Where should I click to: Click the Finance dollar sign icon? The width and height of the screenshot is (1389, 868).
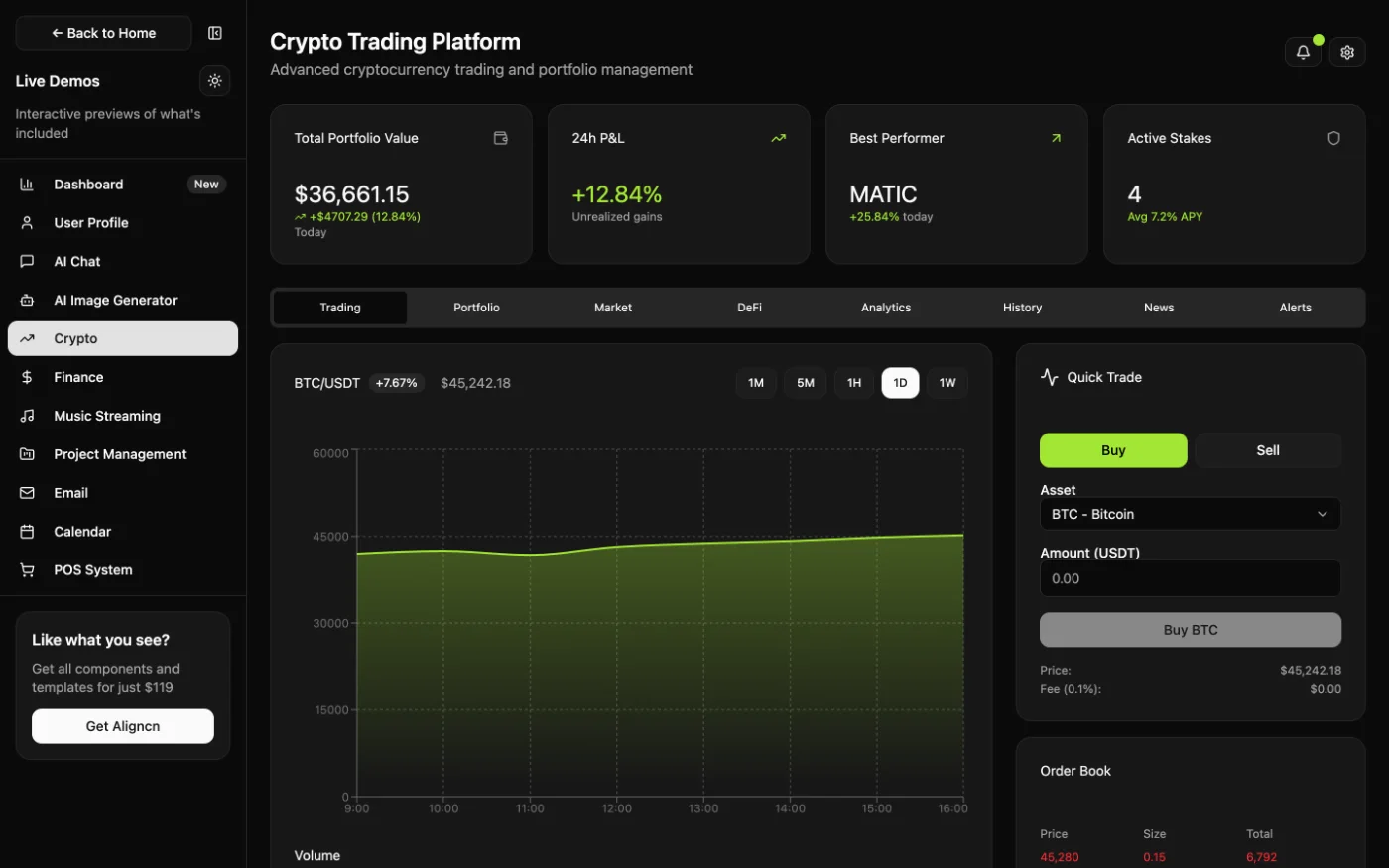(x=27, y=378)
